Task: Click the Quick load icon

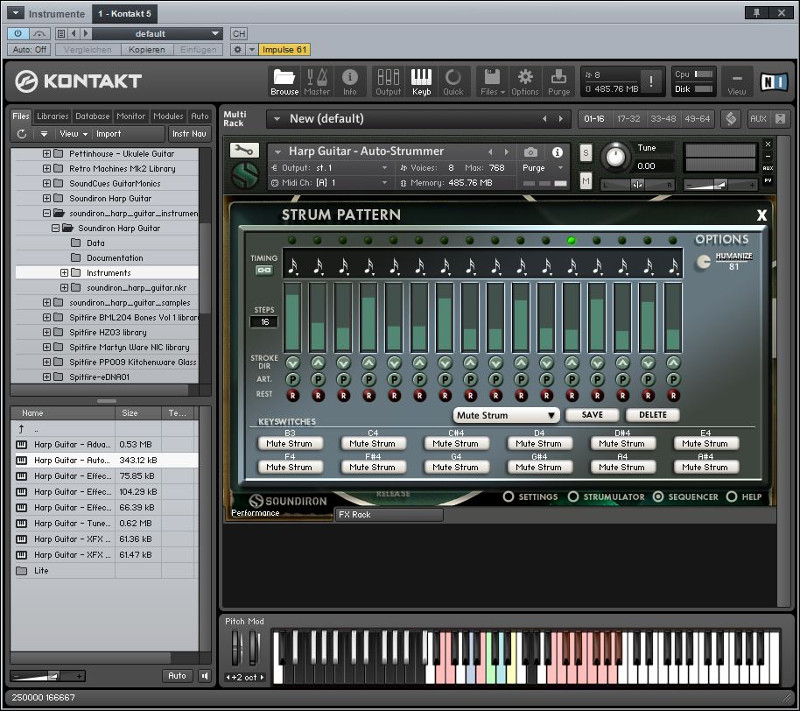Action: point(453,81)
